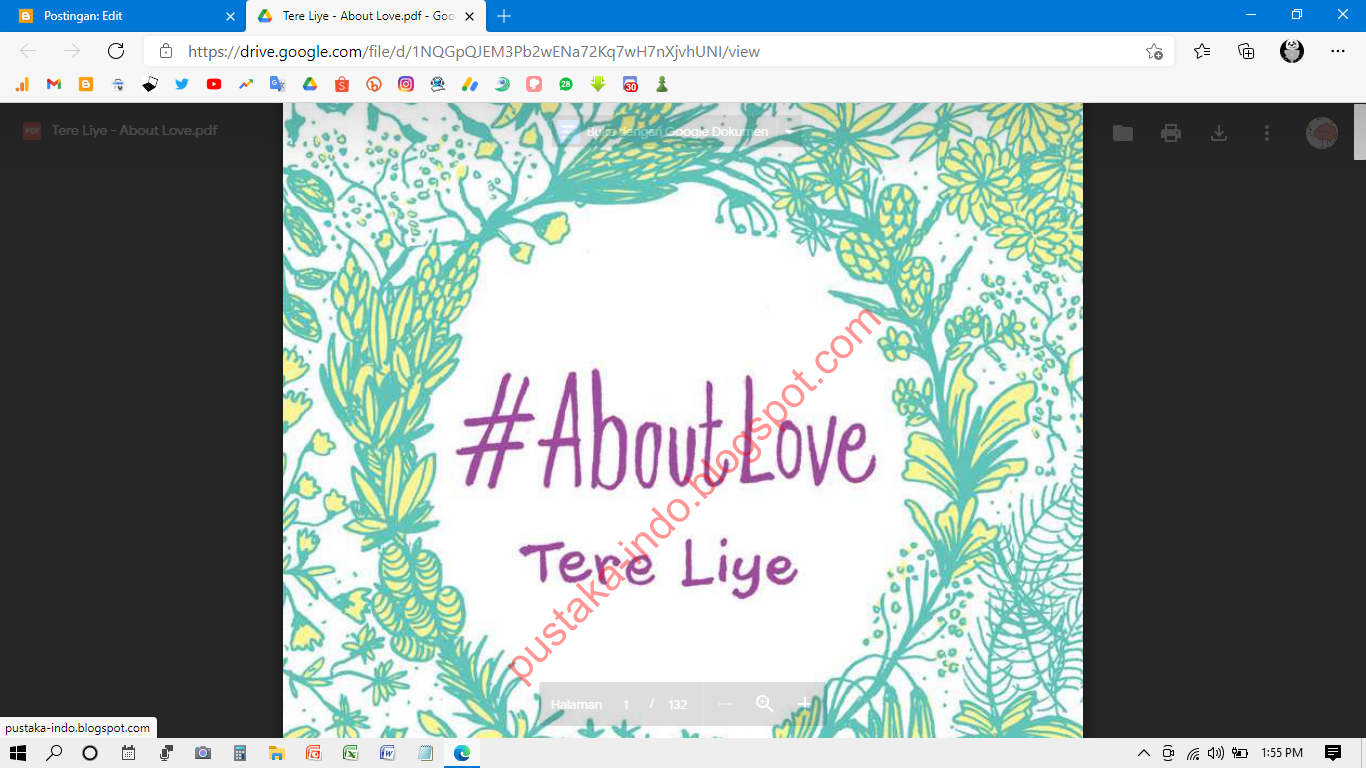
Task: Go back to previous page
Action: pyautogui.click(x=28, y=51)
